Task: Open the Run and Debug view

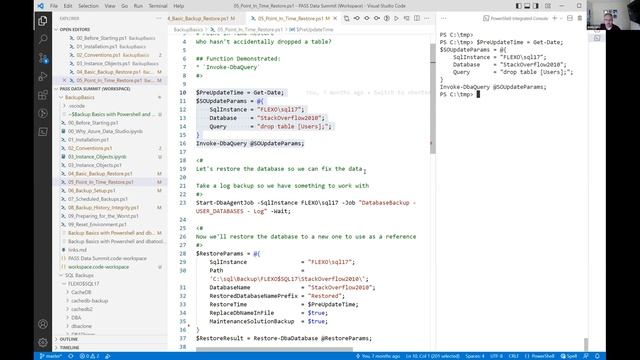Action: (x=43, y=76)
